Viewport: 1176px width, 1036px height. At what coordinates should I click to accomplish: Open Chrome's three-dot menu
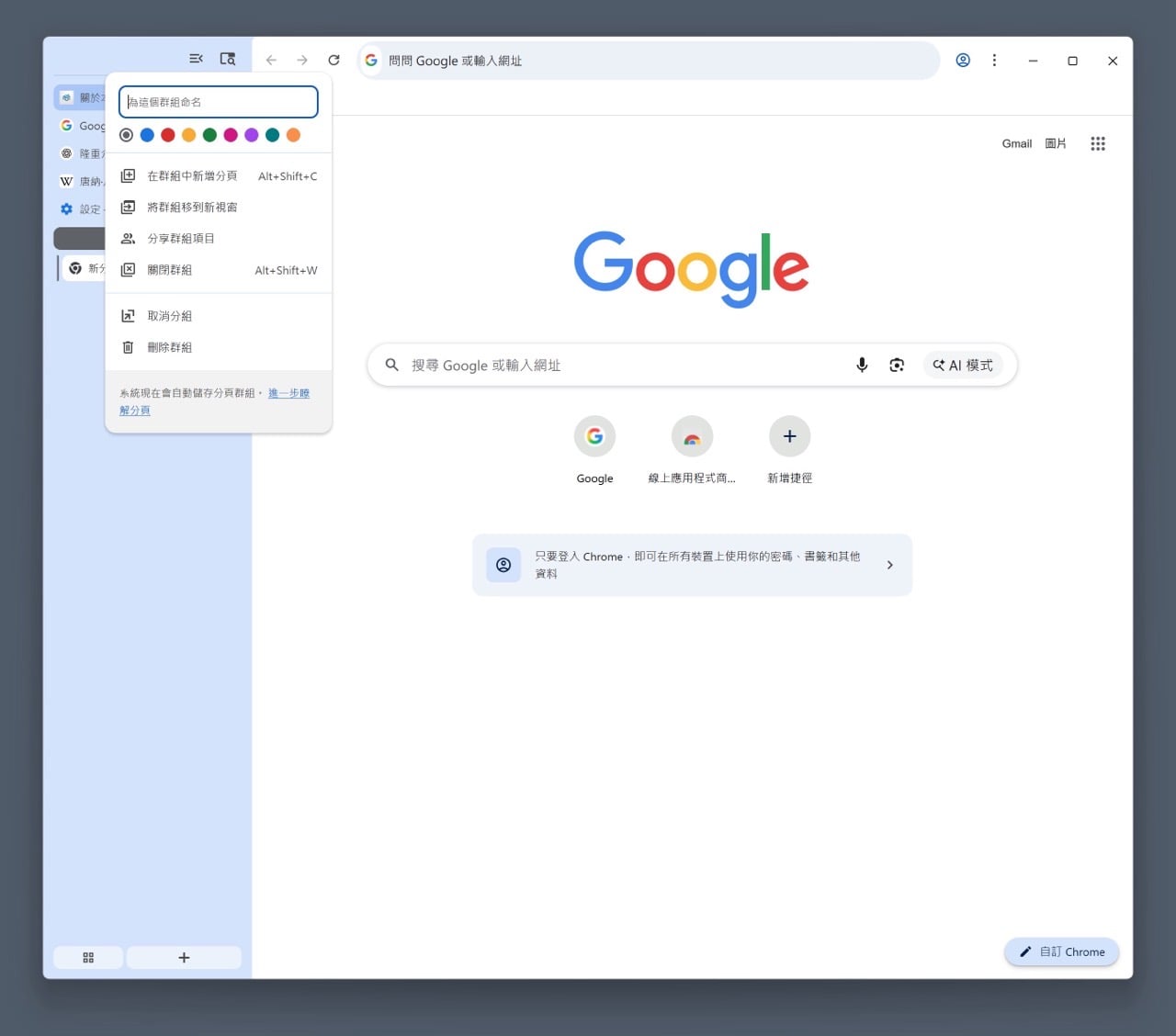995,60
